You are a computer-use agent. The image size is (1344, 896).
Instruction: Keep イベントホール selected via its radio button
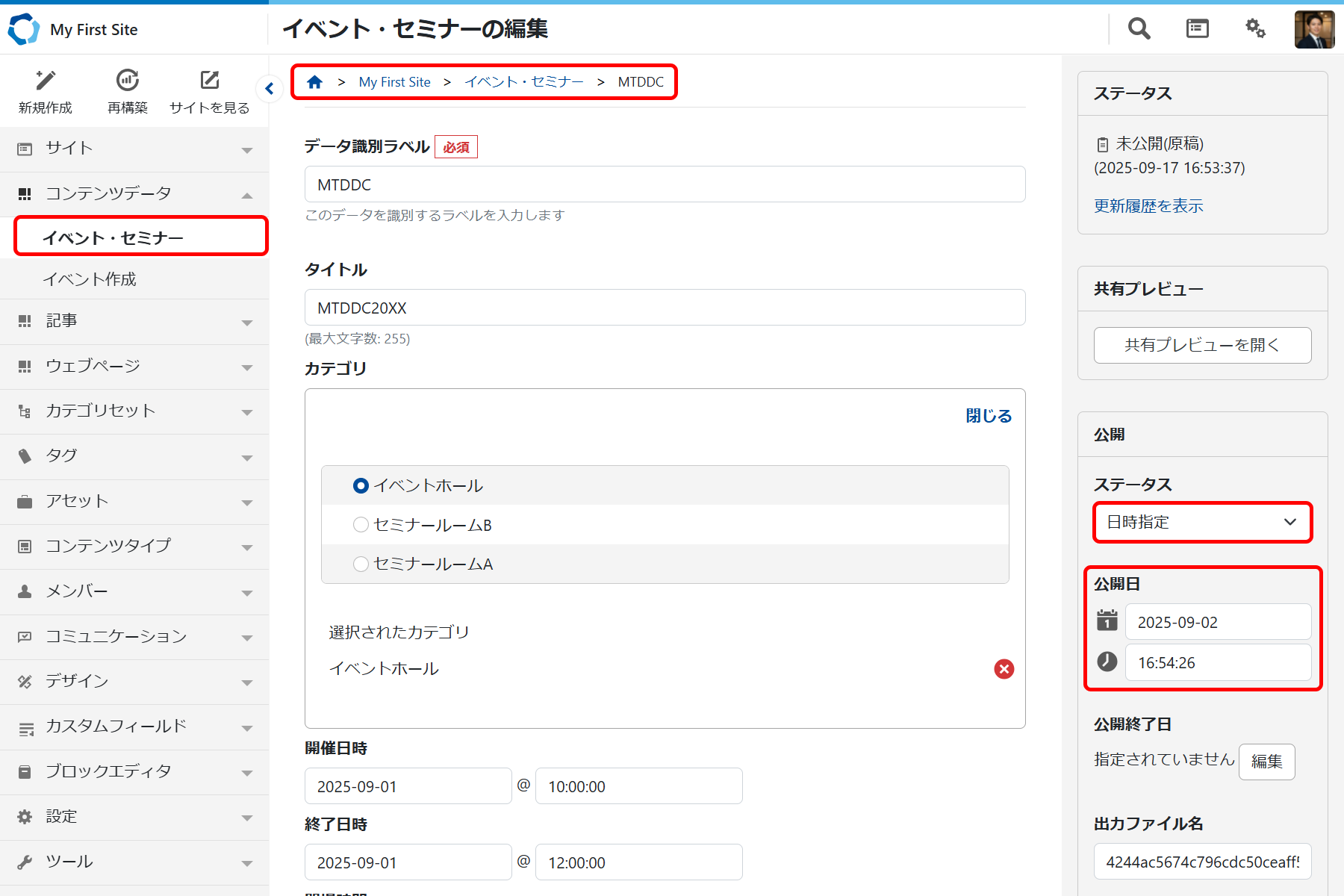click(x=361, y=485)
